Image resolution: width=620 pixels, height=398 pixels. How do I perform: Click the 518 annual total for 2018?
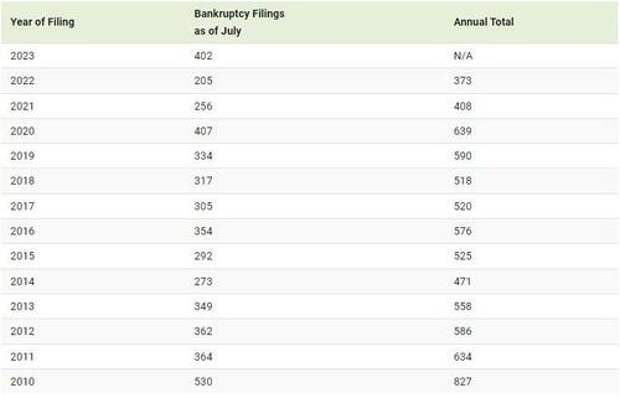463,181
